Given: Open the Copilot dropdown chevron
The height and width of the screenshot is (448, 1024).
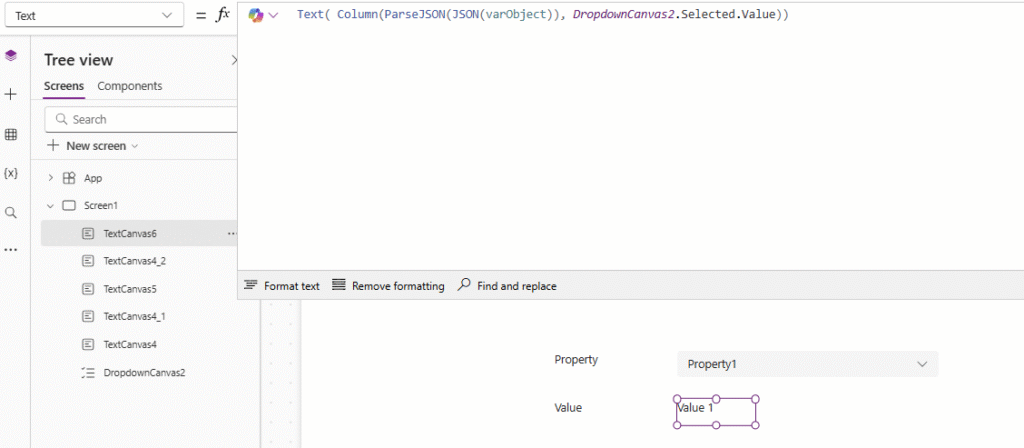Looking at the screenshot, I should tap(273, 16).
